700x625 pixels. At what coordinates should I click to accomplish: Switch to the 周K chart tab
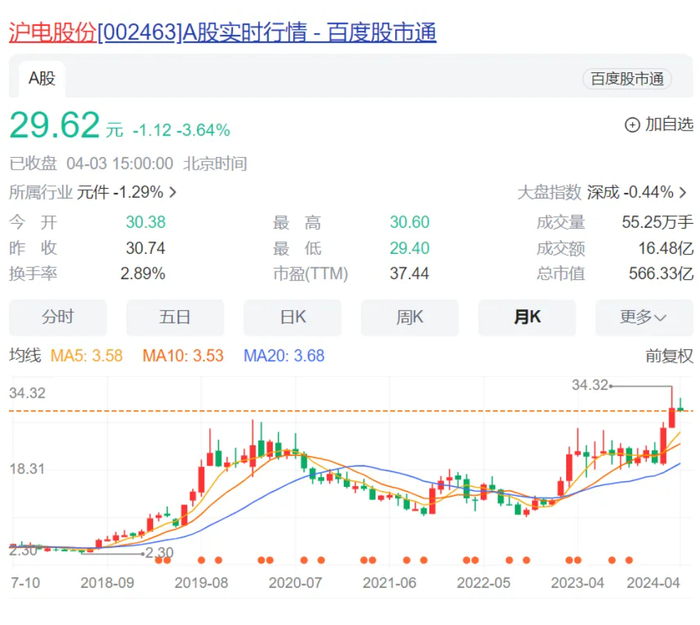[x=410, y=317]
